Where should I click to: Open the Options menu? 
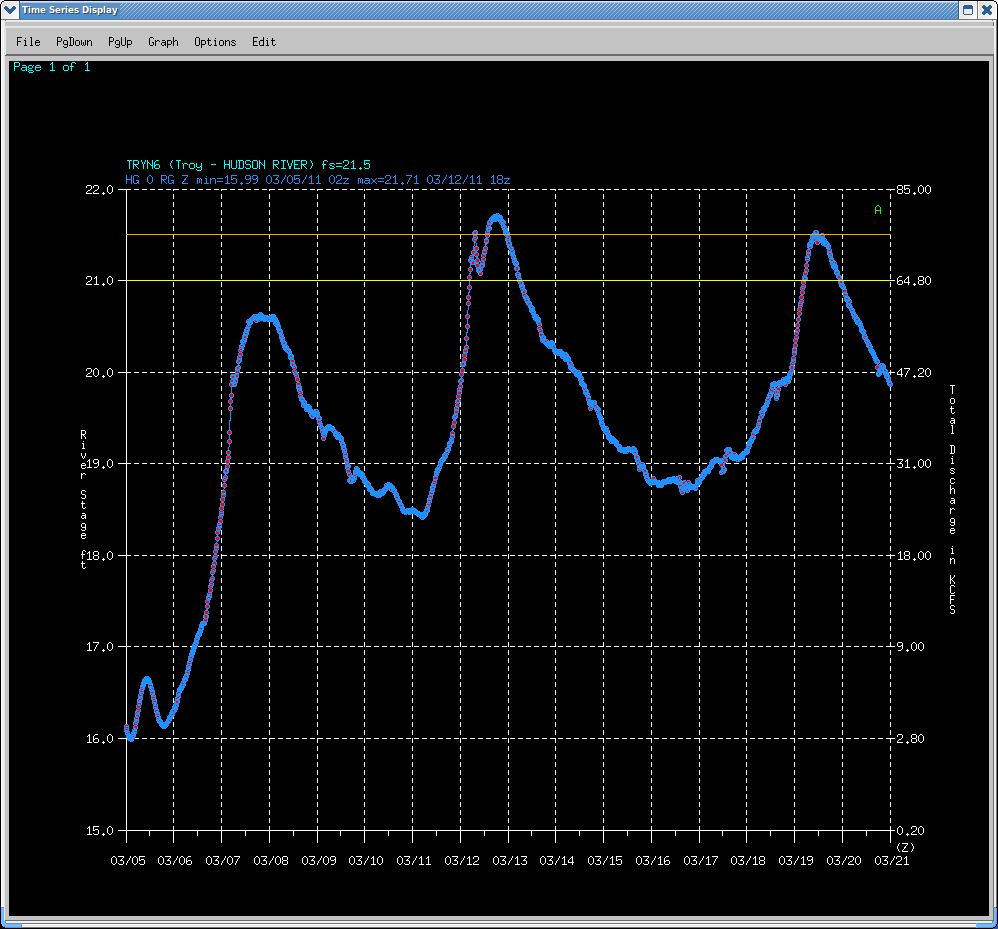click(x=215, y=42)
